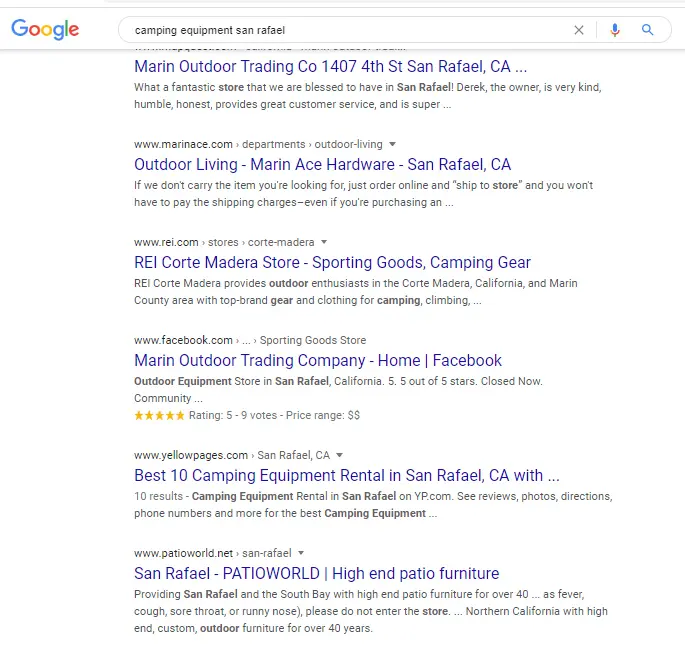Click the Google logo
The width and height of the screenshot is (685, 651).
click(x=45, y=29)
